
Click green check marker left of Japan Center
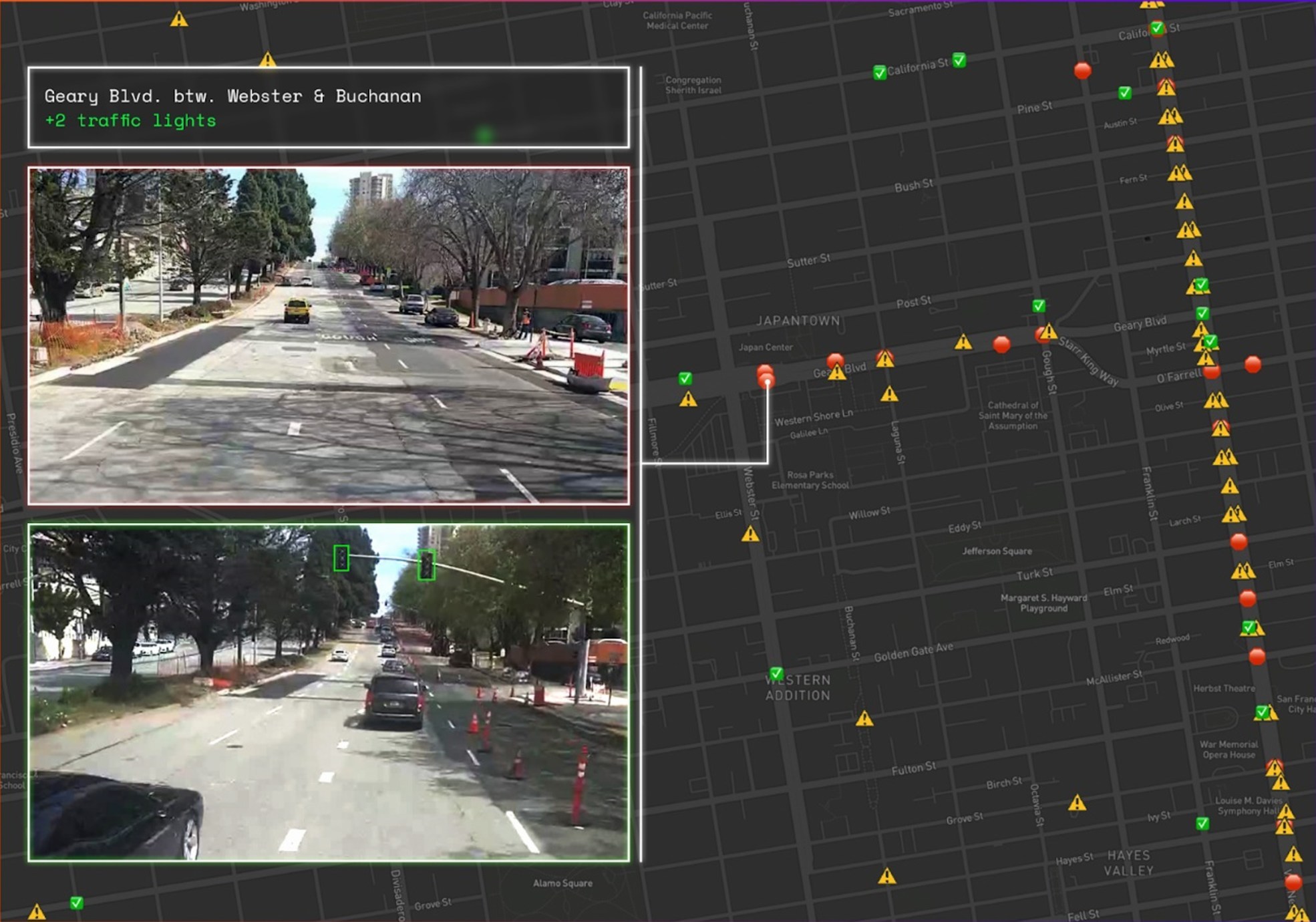click(685, 379)
